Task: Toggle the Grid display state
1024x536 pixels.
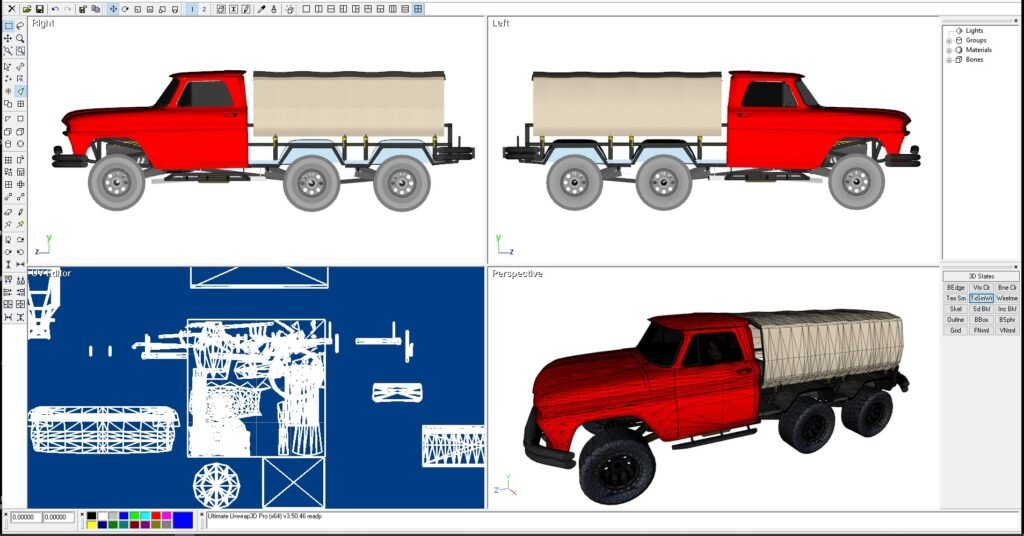Action: pyautogui.click(x=955, y=330)
